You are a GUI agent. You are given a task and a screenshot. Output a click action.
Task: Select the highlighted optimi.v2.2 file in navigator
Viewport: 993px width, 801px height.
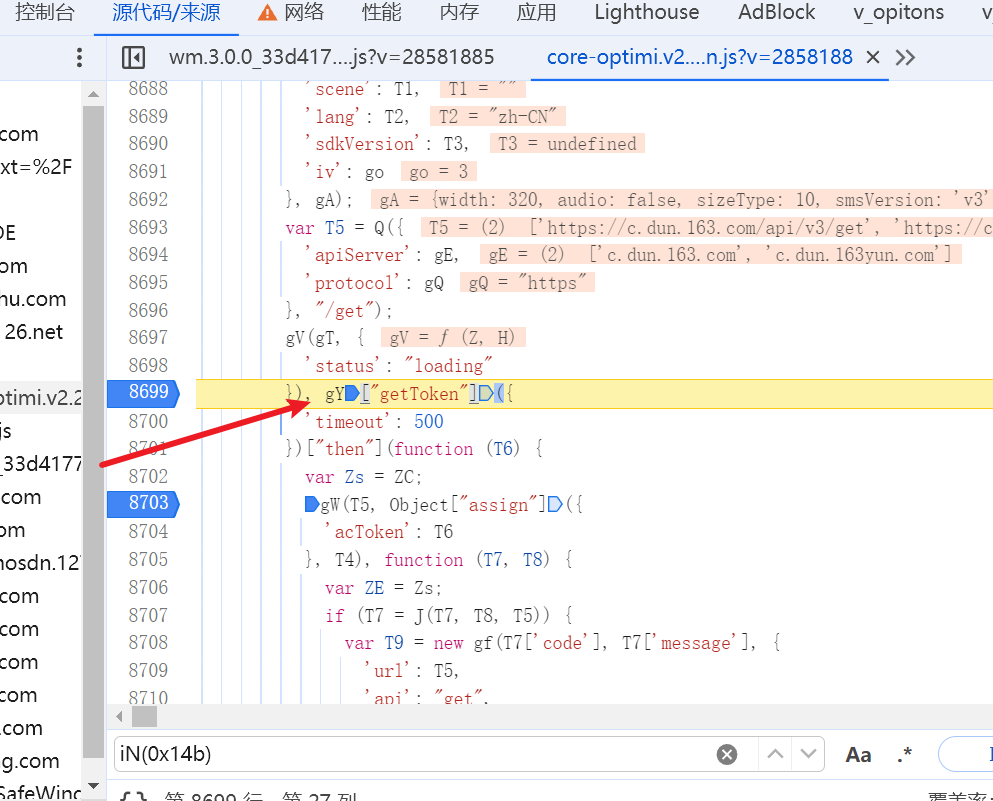[x=41, y=398]
